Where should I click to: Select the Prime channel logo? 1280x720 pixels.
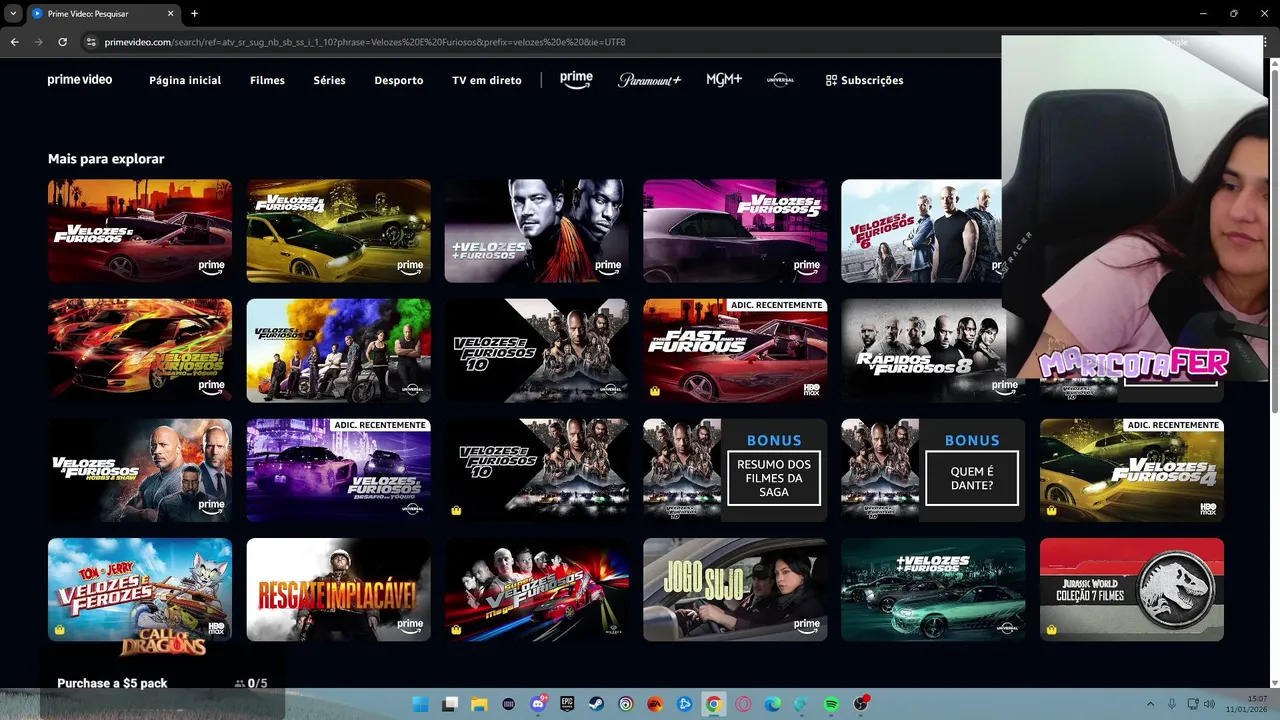pos(576,80)
